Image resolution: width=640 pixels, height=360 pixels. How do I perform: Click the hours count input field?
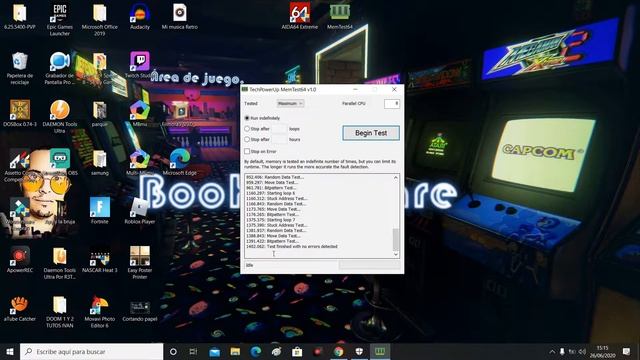(279, 139)
